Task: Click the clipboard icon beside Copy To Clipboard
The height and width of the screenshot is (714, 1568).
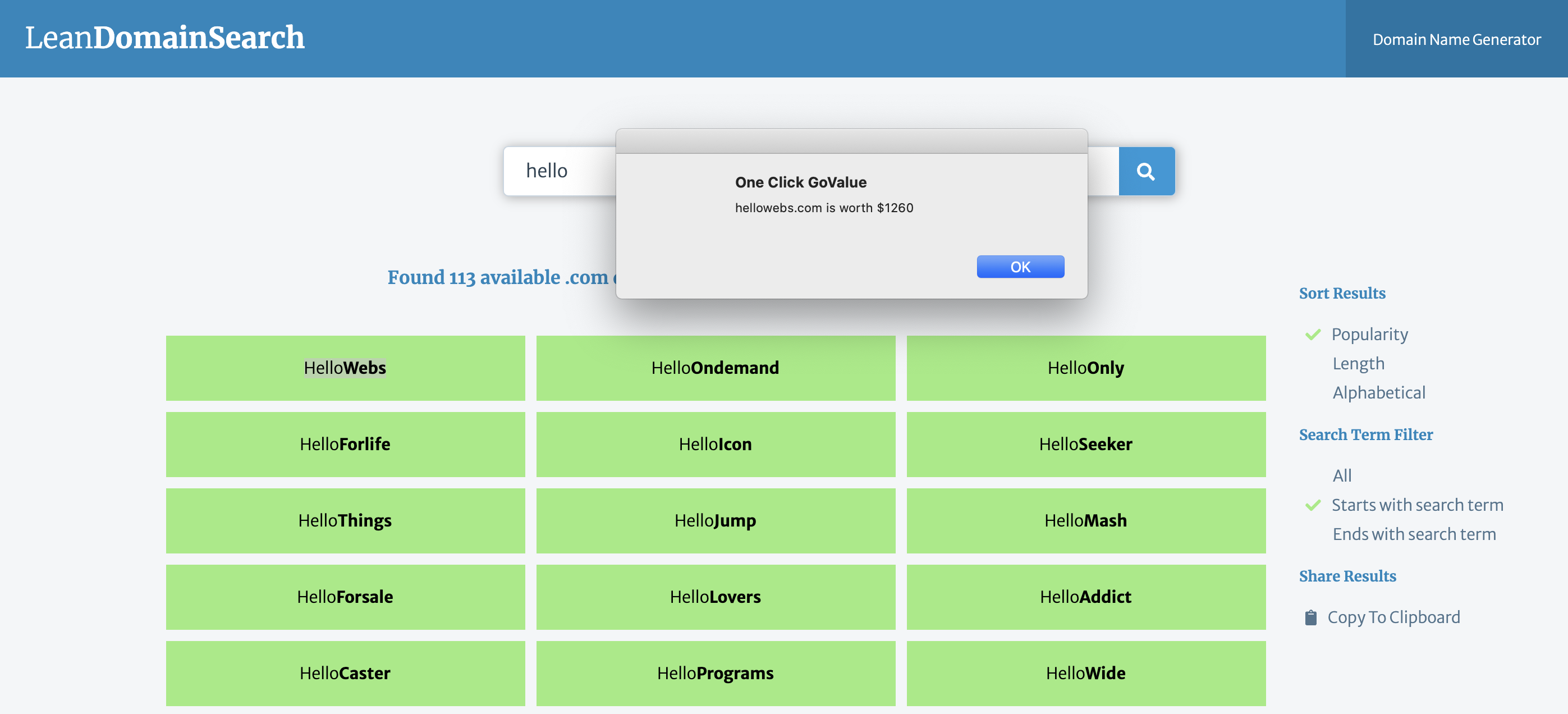Action: (1310, 617)
